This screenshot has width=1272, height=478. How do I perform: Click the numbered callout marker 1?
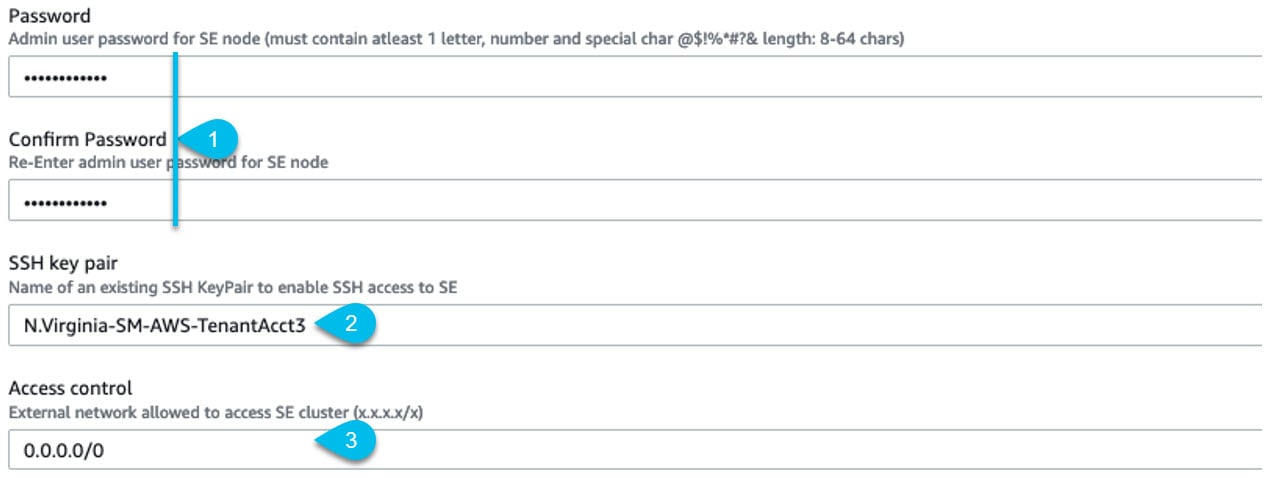coord(210,139)
